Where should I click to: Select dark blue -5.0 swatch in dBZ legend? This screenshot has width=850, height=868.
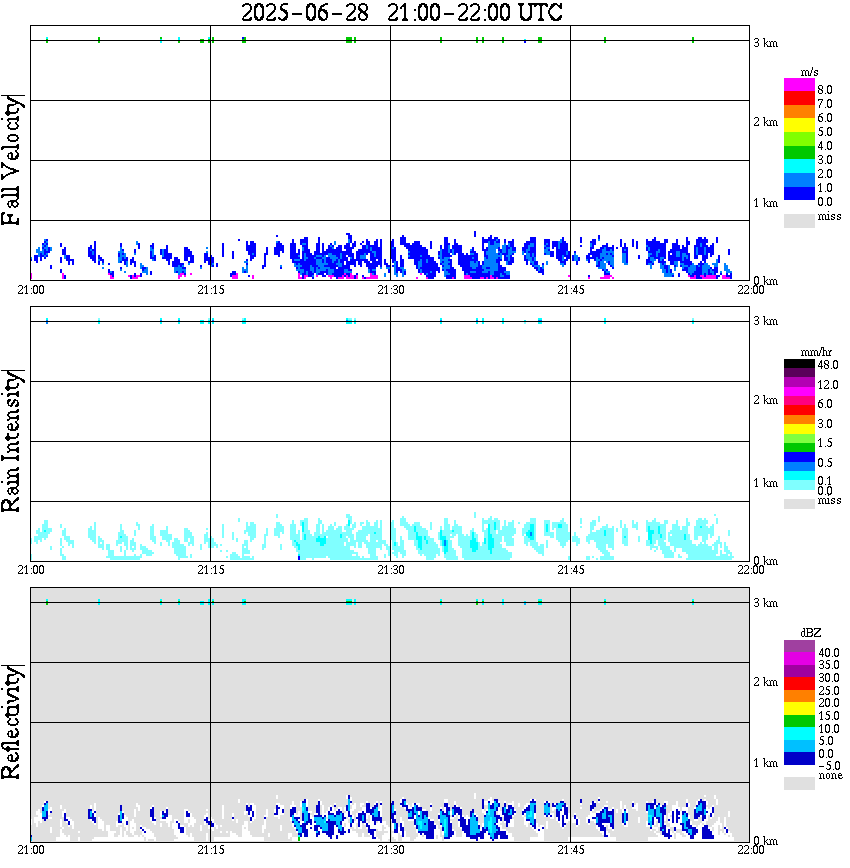799,758
